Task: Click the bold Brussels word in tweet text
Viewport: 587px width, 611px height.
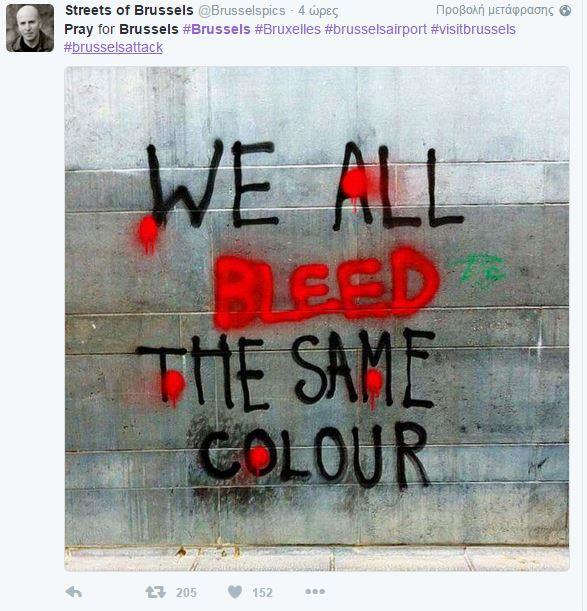Action: (149, 29)
